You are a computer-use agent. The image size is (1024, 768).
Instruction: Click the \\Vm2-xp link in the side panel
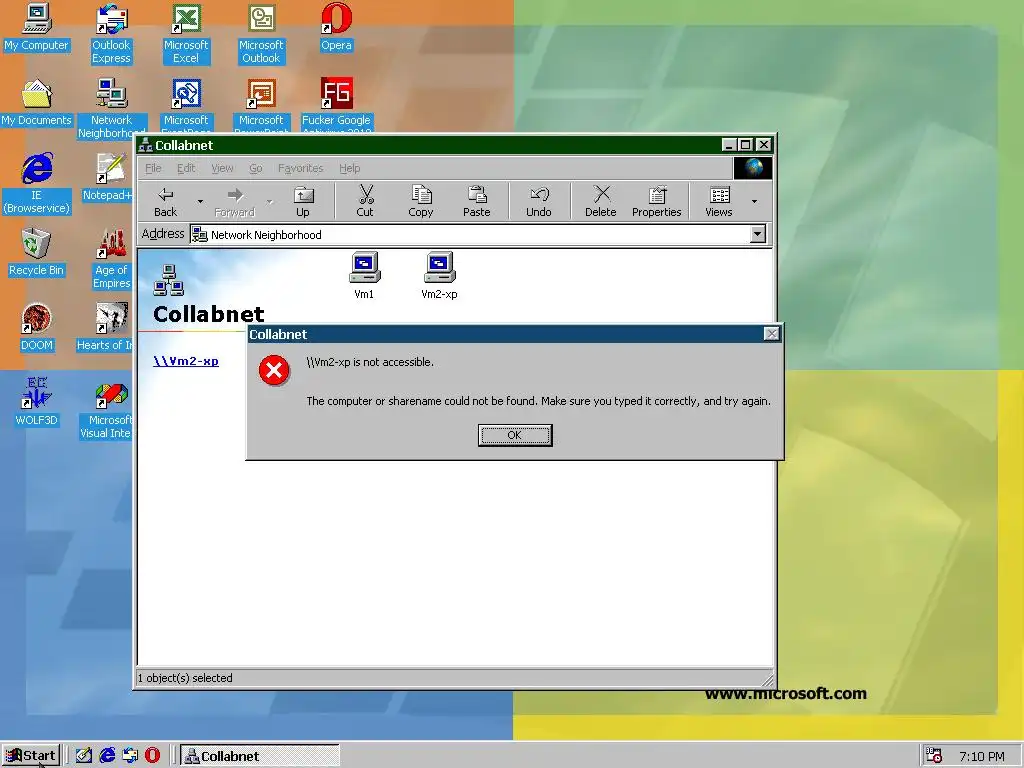tap(186, 361)
